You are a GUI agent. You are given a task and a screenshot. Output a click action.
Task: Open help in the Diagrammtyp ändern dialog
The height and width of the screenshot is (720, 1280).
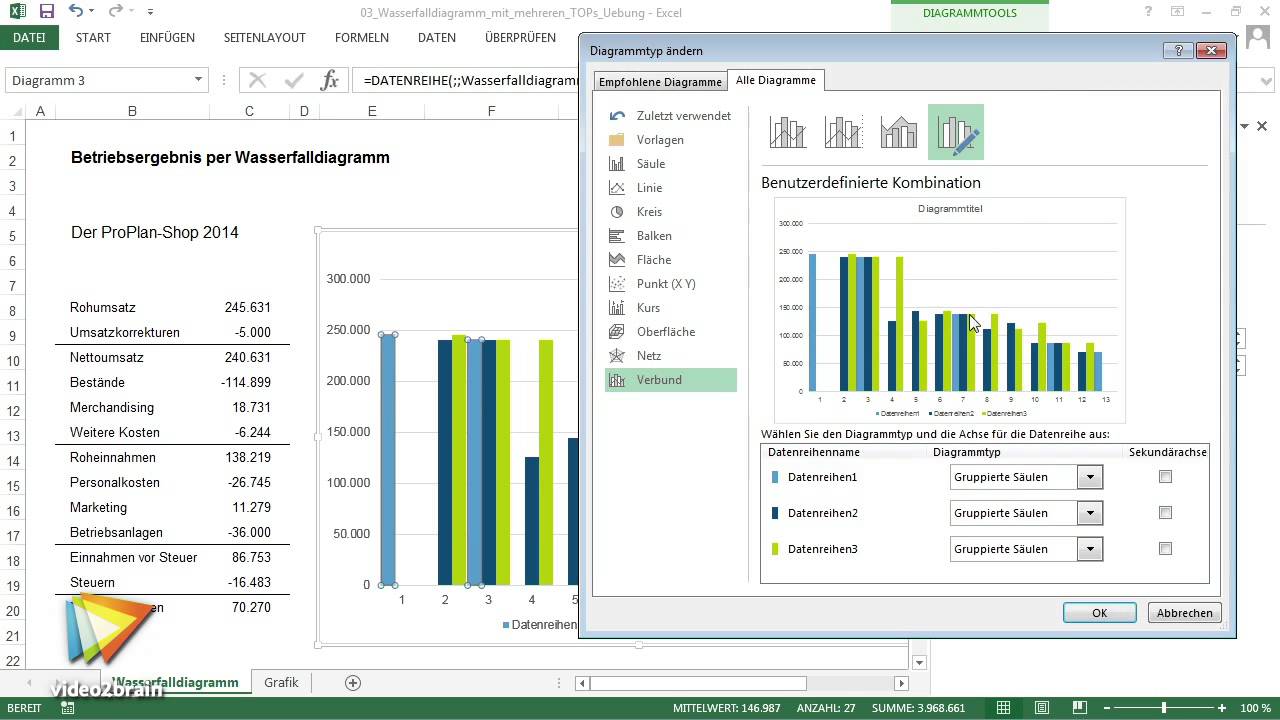point(1178,51)
